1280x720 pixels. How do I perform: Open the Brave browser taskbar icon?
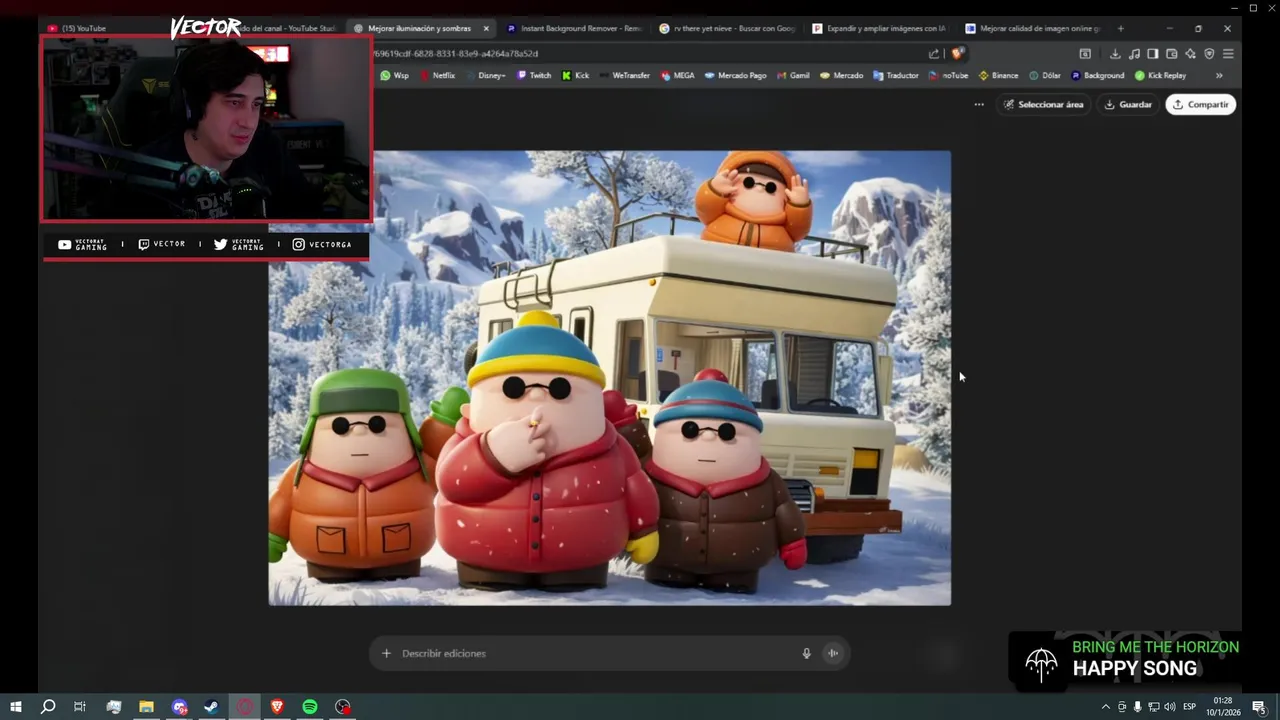[x=277, y=707]
